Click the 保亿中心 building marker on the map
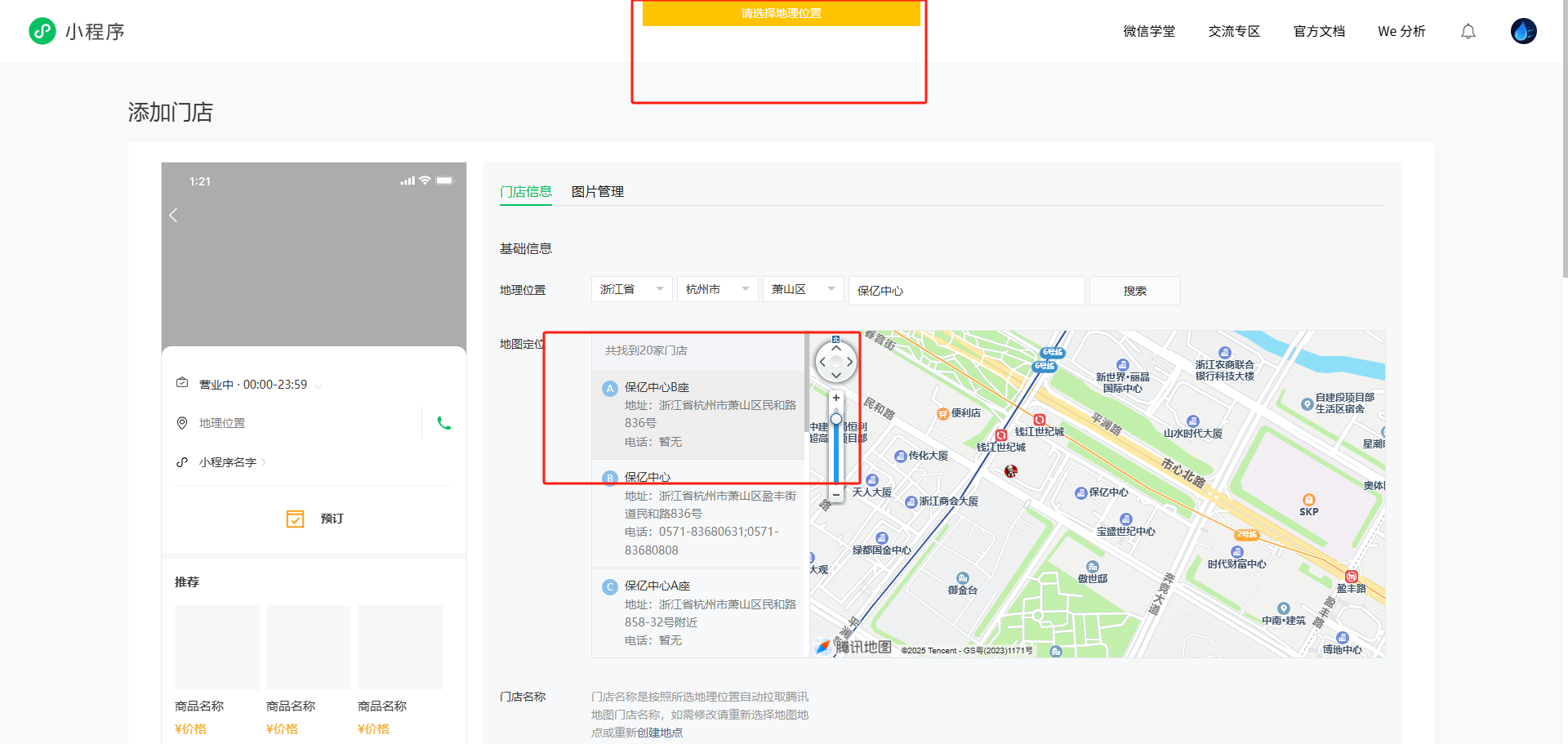Screen dimensions: 1568x744 tap(1081, 492)
